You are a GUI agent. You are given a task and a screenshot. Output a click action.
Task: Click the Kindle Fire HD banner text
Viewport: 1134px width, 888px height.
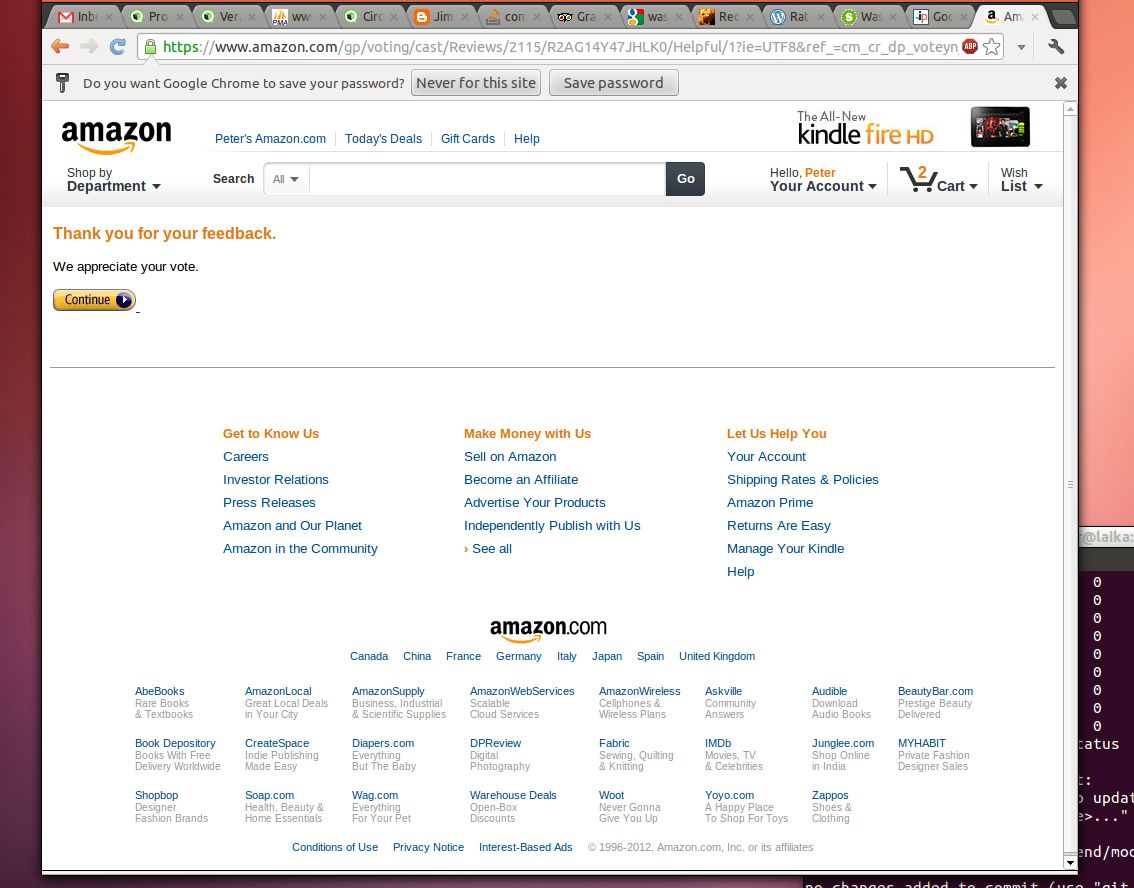point(865,128)
